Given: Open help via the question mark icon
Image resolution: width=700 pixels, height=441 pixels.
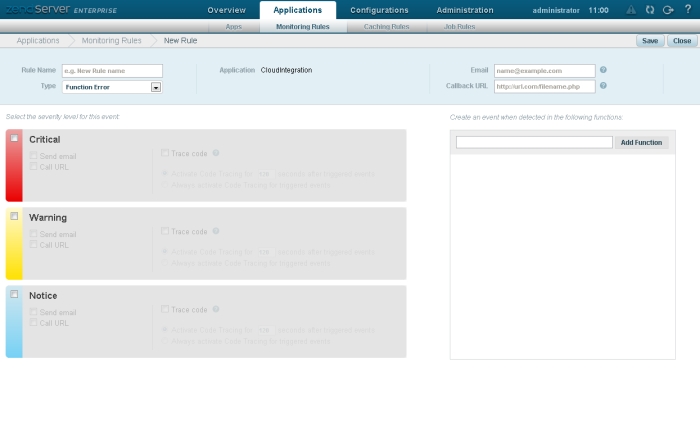Looking at the screenshot, I should (x=686, y=10).
